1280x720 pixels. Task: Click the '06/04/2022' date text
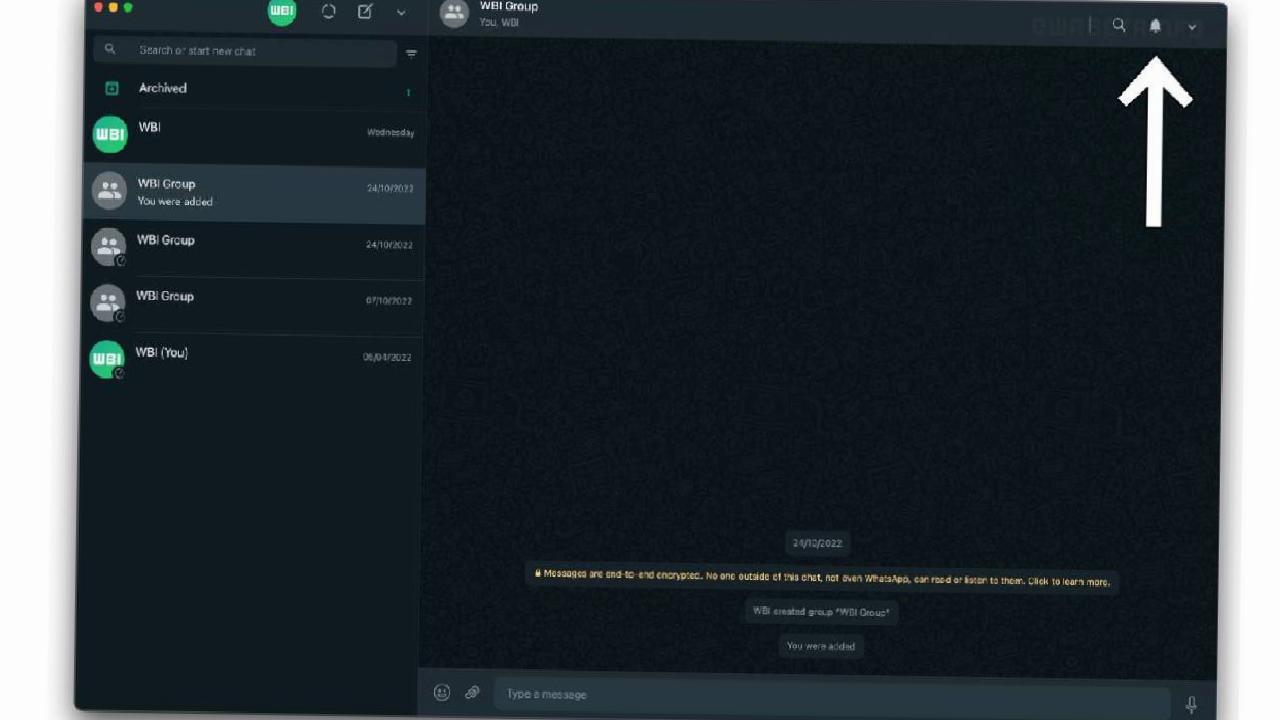[387, 357]
